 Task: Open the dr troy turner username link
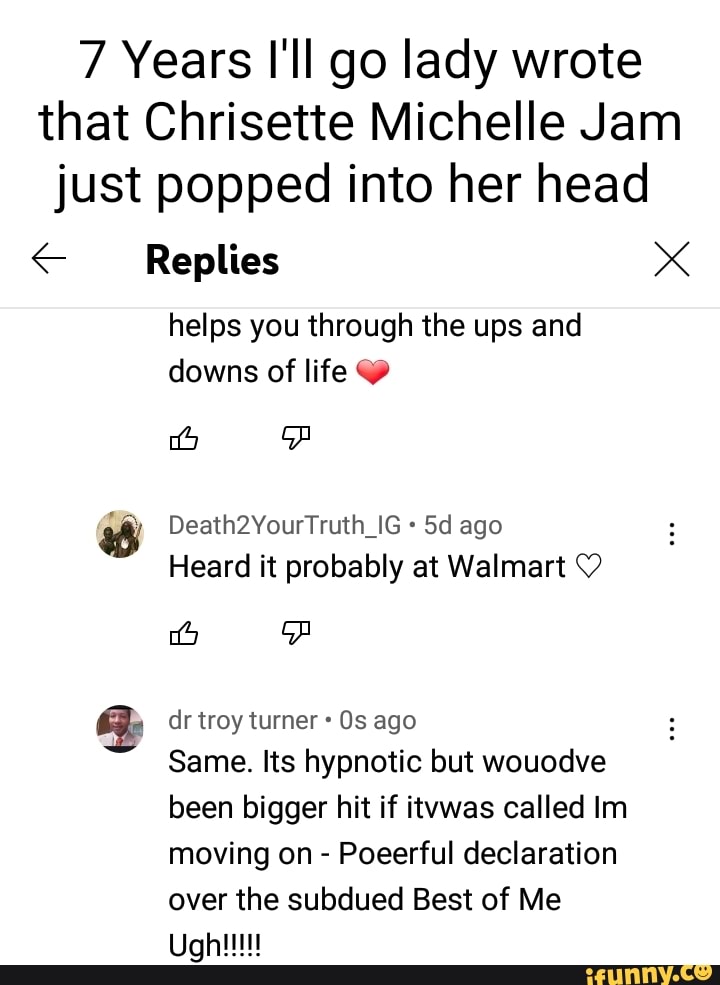[x=243, y=720]
